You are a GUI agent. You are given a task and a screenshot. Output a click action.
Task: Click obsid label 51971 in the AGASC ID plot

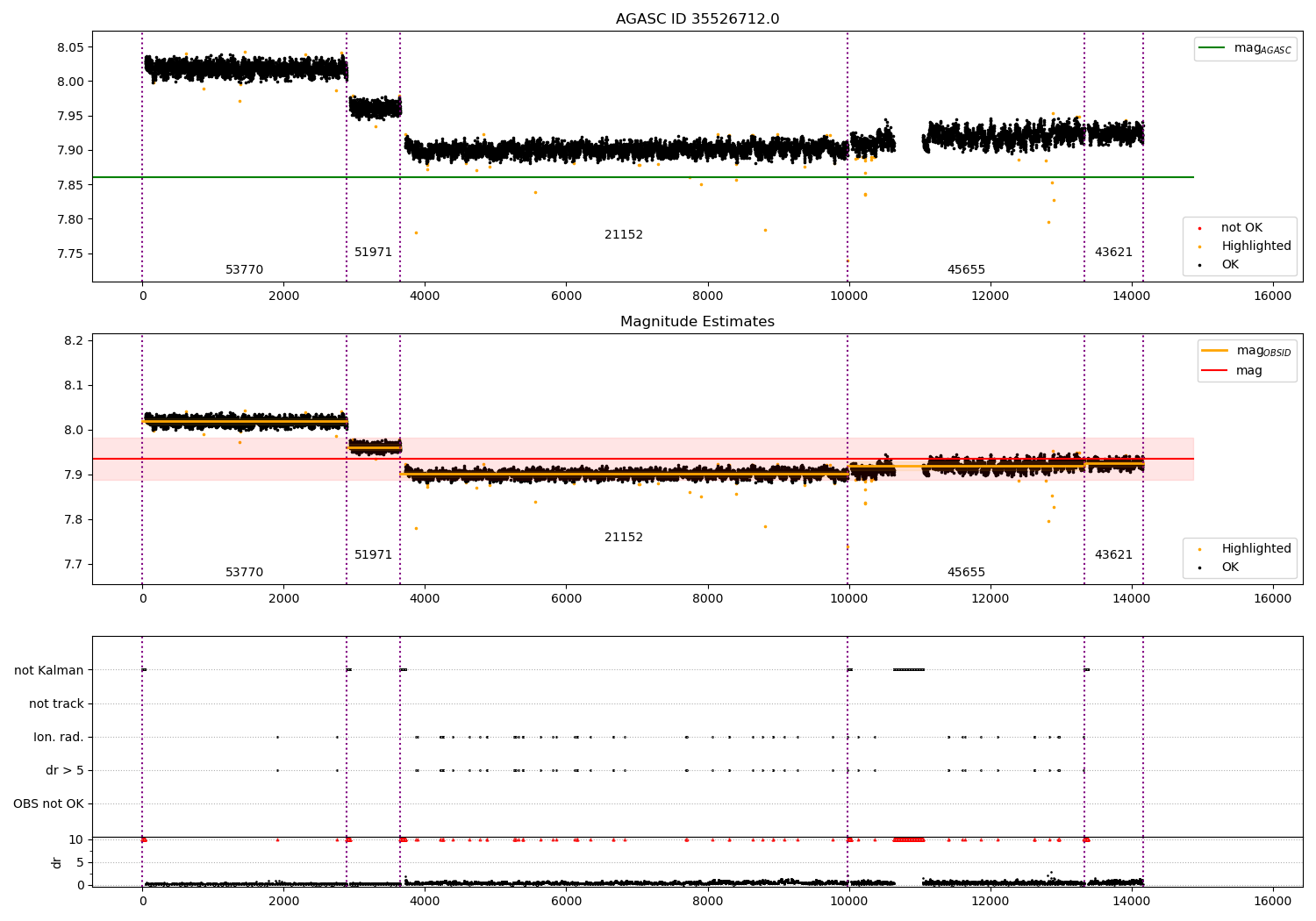[373, 253]
